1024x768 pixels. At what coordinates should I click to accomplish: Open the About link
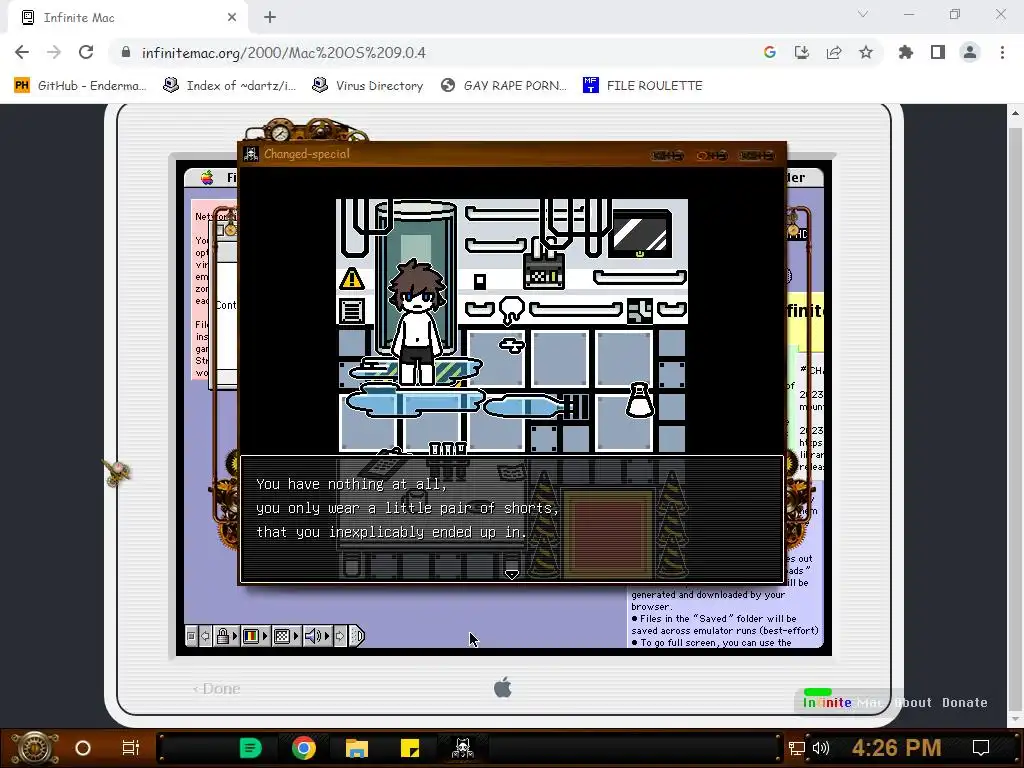click(913, 703)
